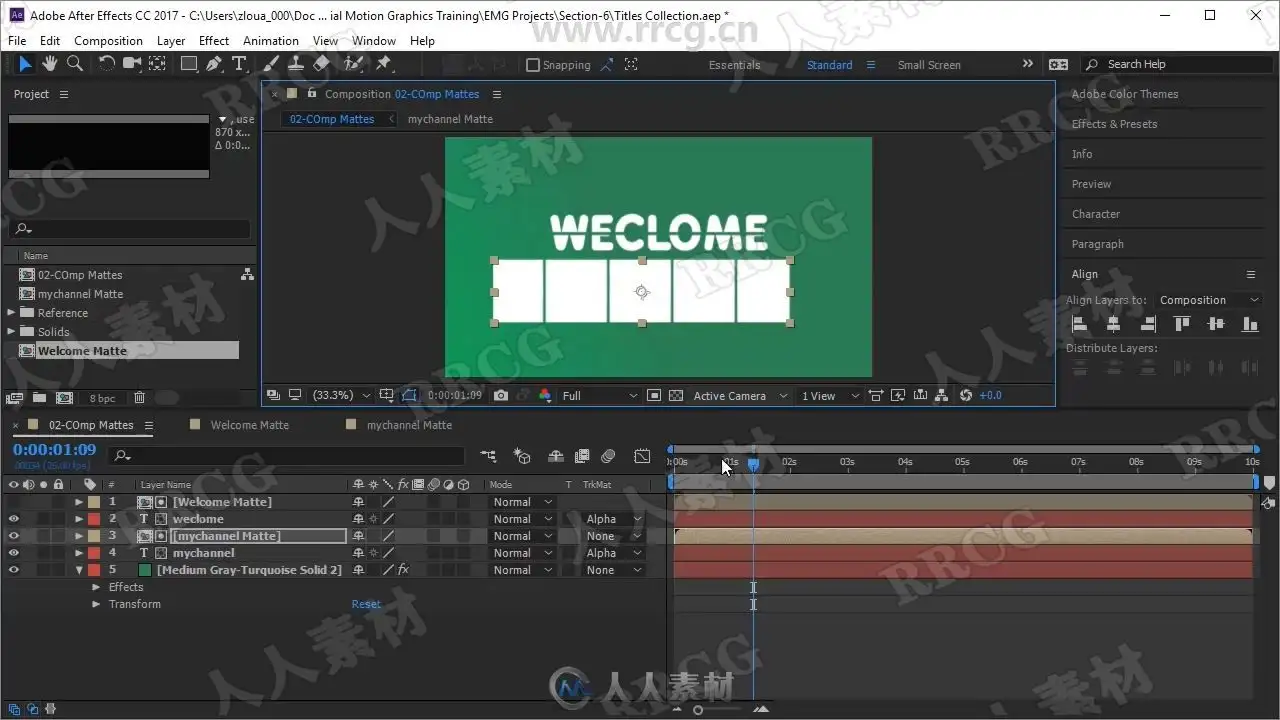Select the Rotation tool
Viewport: 1280px width, 720px height.
click(107, 64)
